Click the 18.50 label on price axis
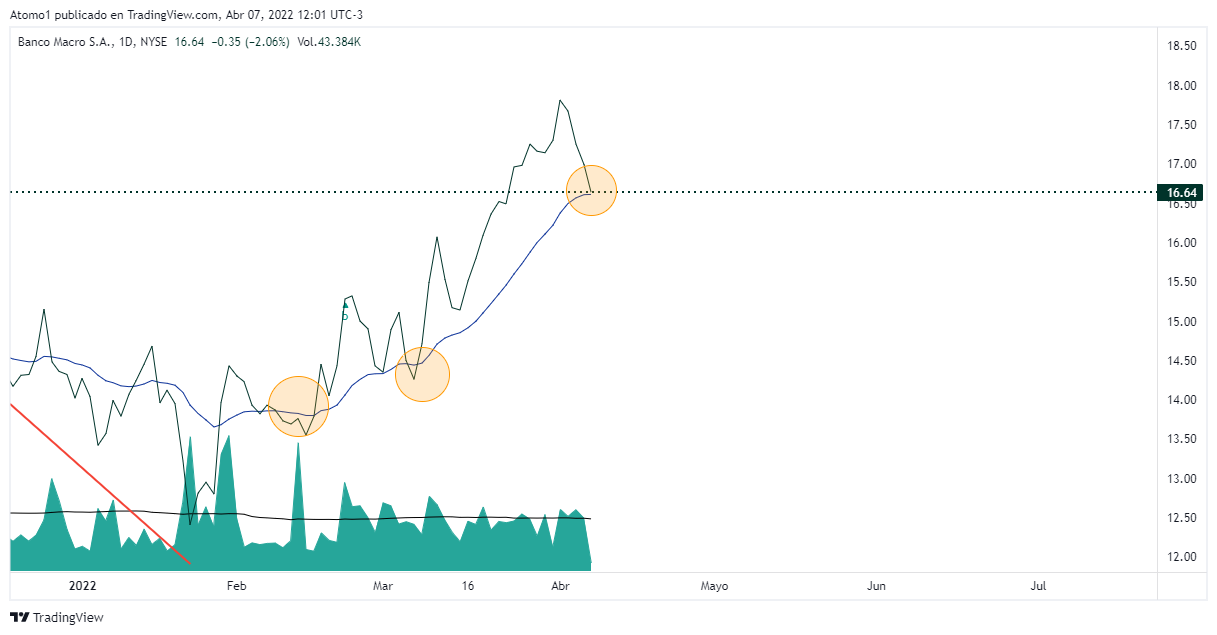The width and height of the screenshot is (1217, 635). coord(1182,46)
